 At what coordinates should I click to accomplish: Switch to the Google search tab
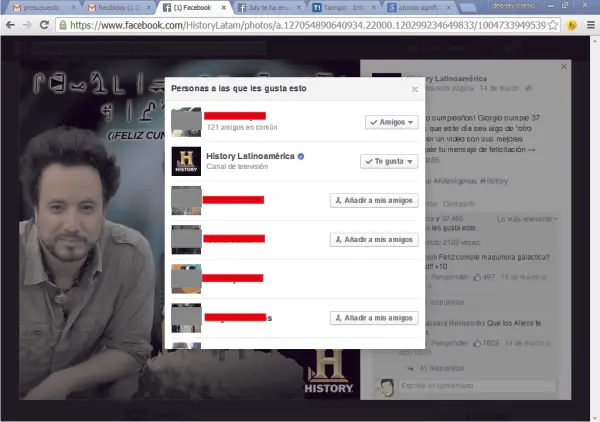417,8
